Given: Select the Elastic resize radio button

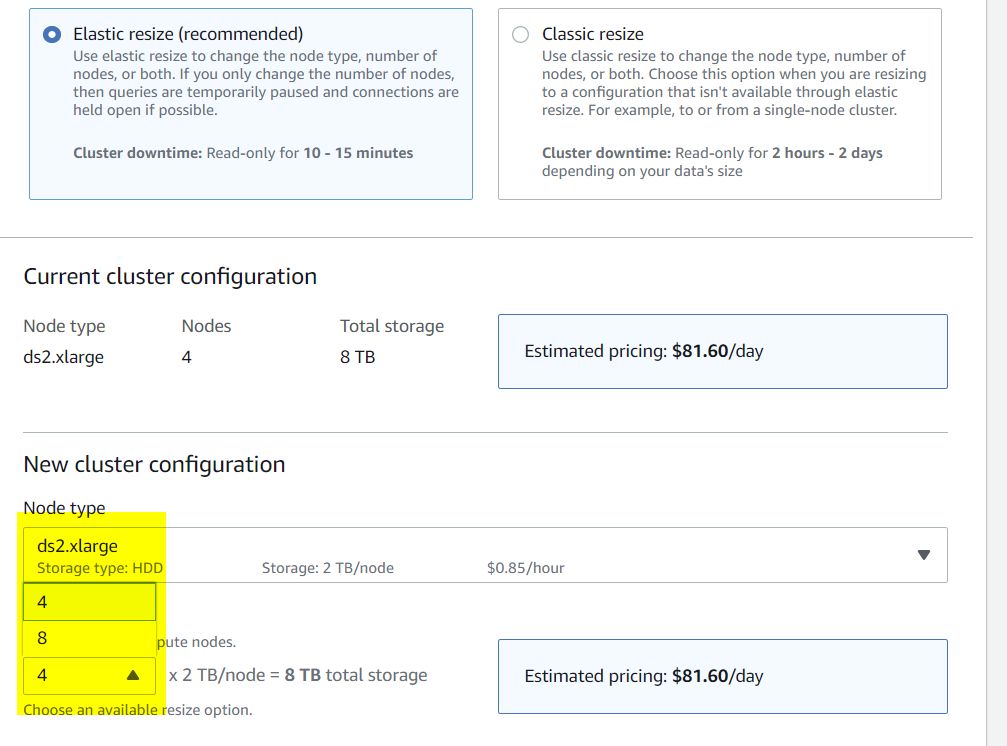Looking at the screenshot, I should click(53, 35).
